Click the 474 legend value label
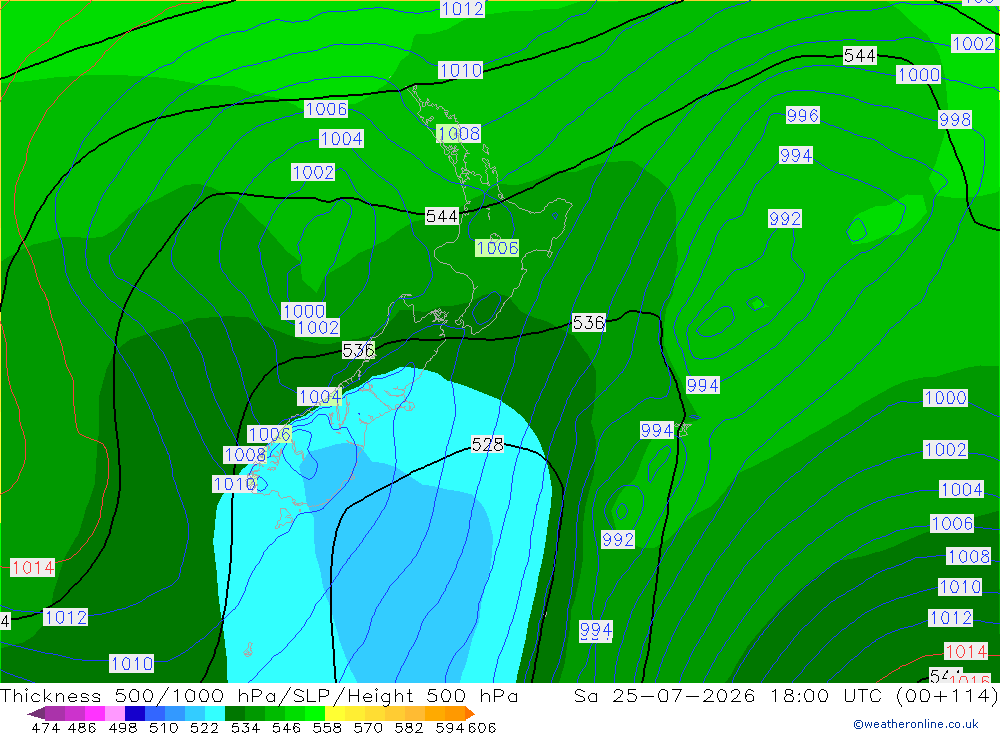This screenshot has height=733, width=1000. click(x=45, y=727)
